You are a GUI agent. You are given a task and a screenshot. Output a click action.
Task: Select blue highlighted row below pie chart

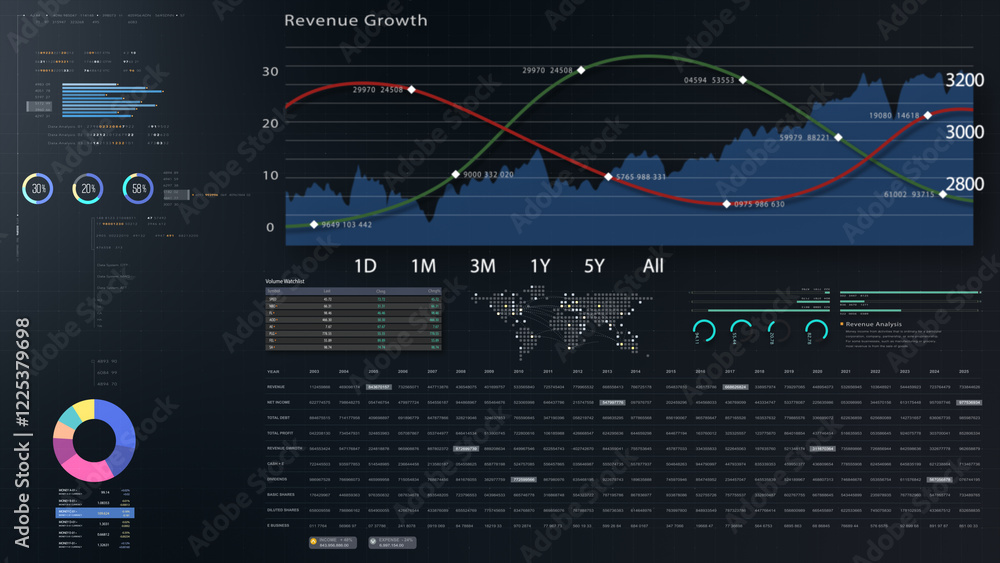[94, 512]
